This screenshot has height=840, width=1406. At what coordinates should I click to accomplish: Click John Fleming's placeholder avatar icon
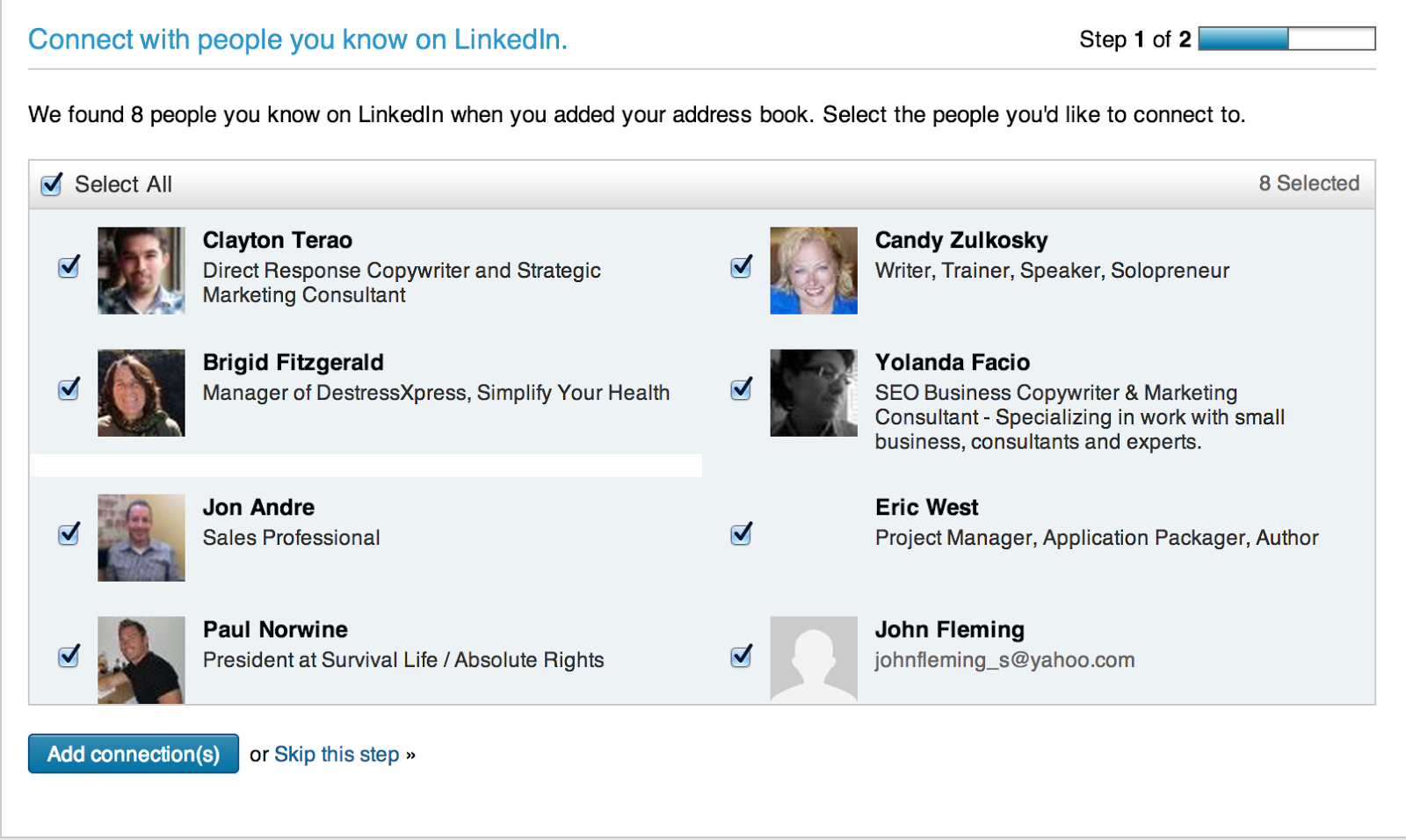point(813,659)
